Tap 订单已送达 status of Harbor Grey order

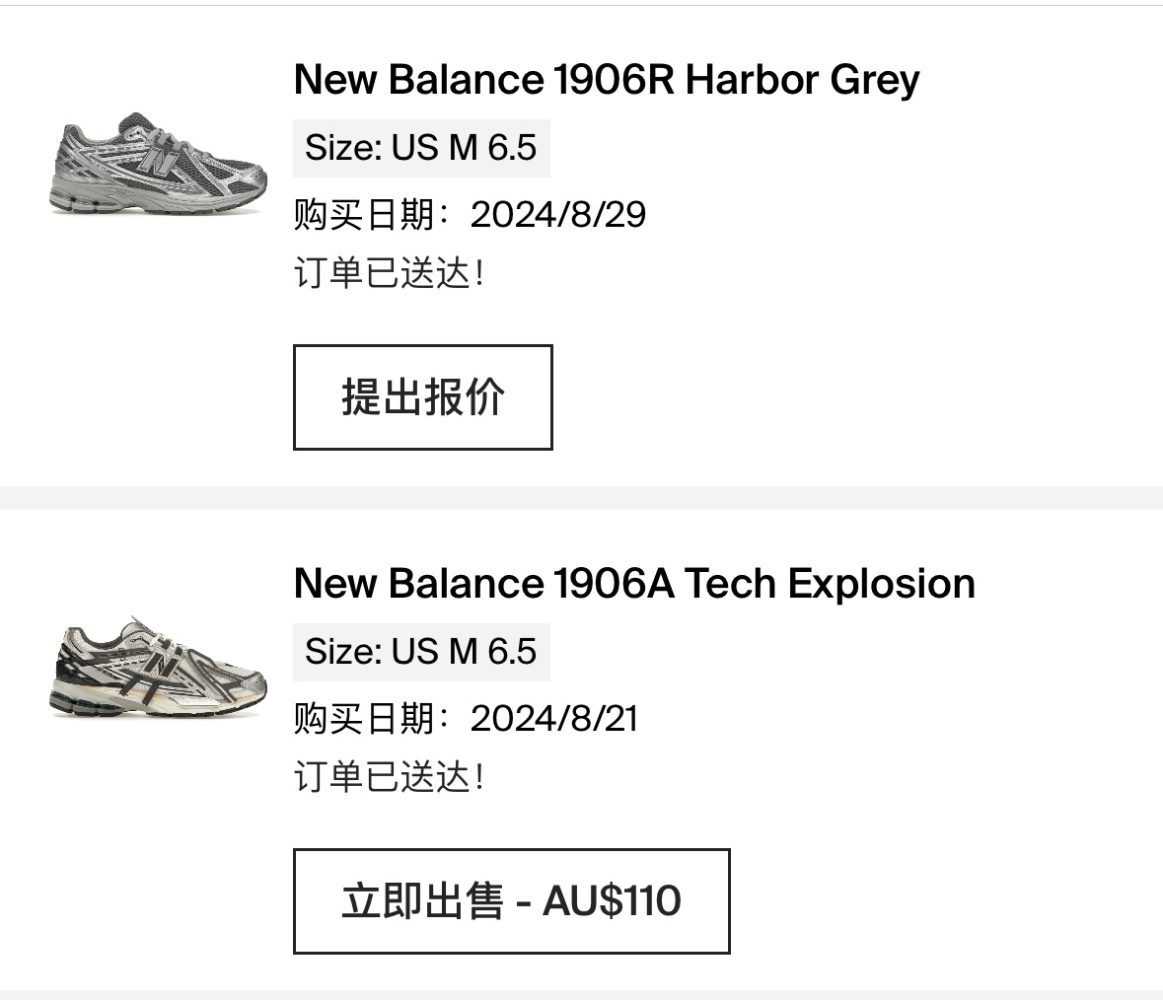[389, 273]
